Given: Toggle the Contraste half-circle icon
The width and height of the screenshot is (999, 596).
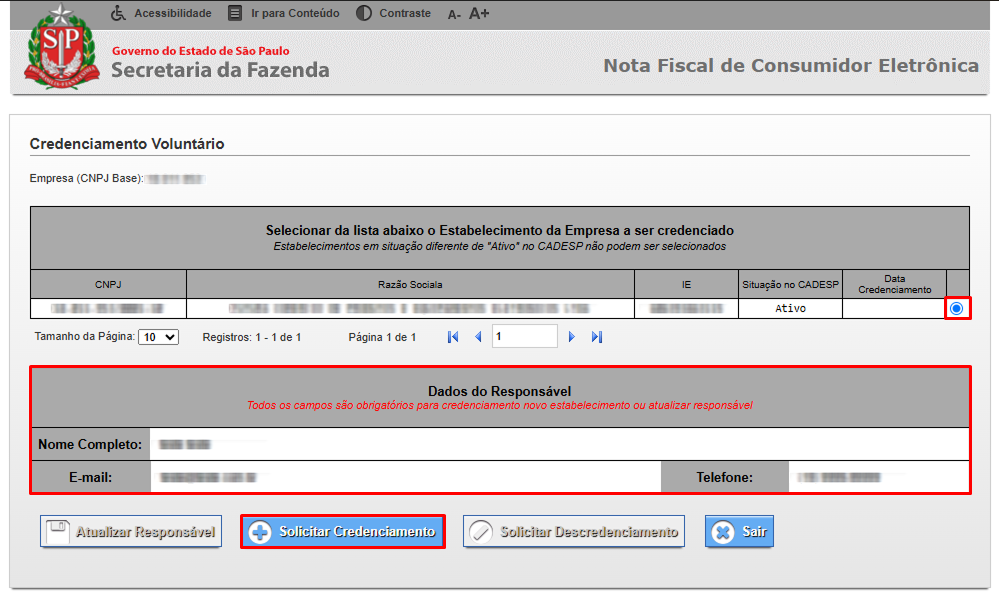Looking at the screenshot, I should click(363, 13).
